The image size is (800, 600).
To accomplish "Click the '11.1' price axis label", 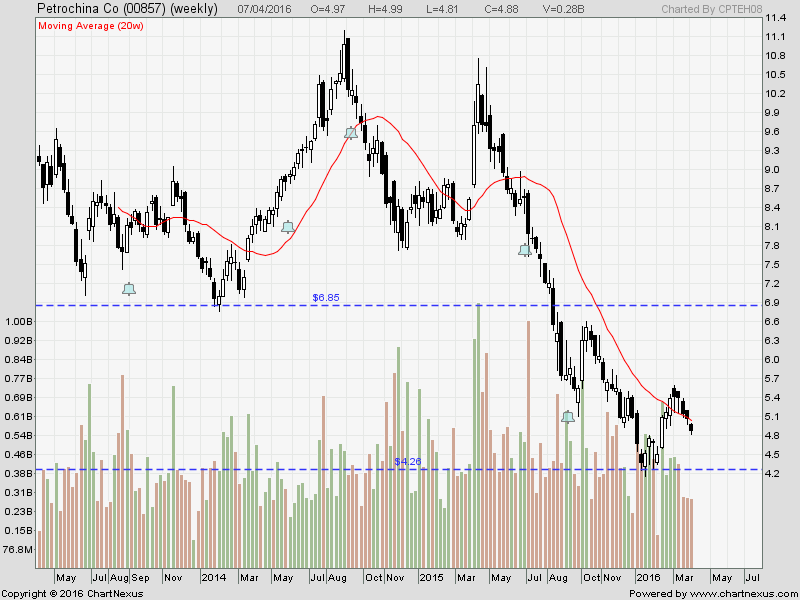I will 775,37.
